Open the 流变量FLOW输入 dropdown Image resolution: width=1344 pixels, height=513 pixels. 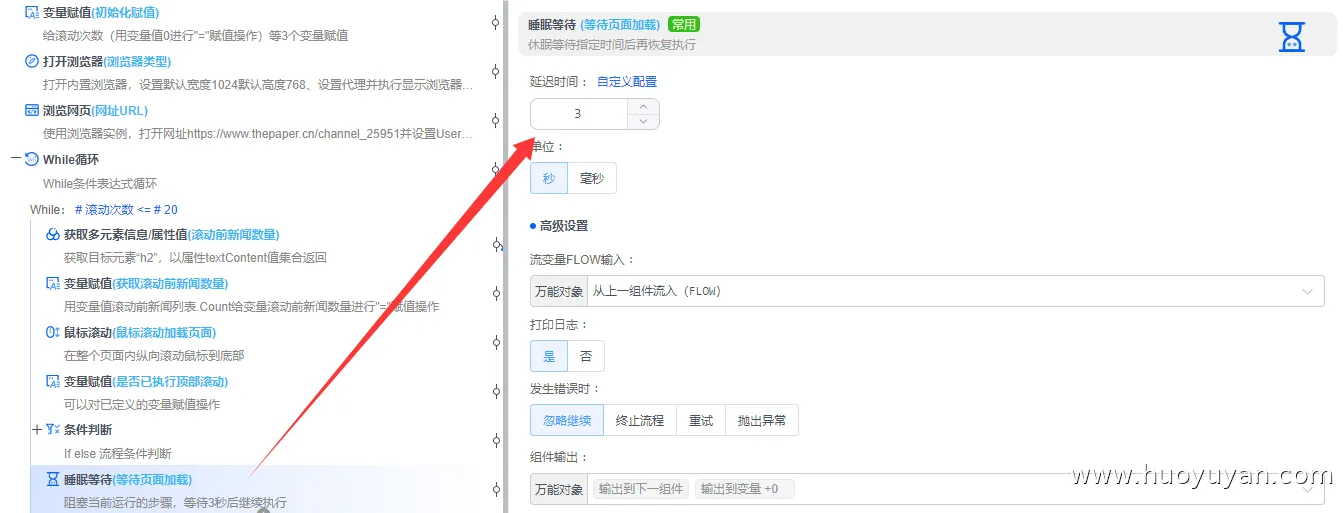tap(957, 291)
